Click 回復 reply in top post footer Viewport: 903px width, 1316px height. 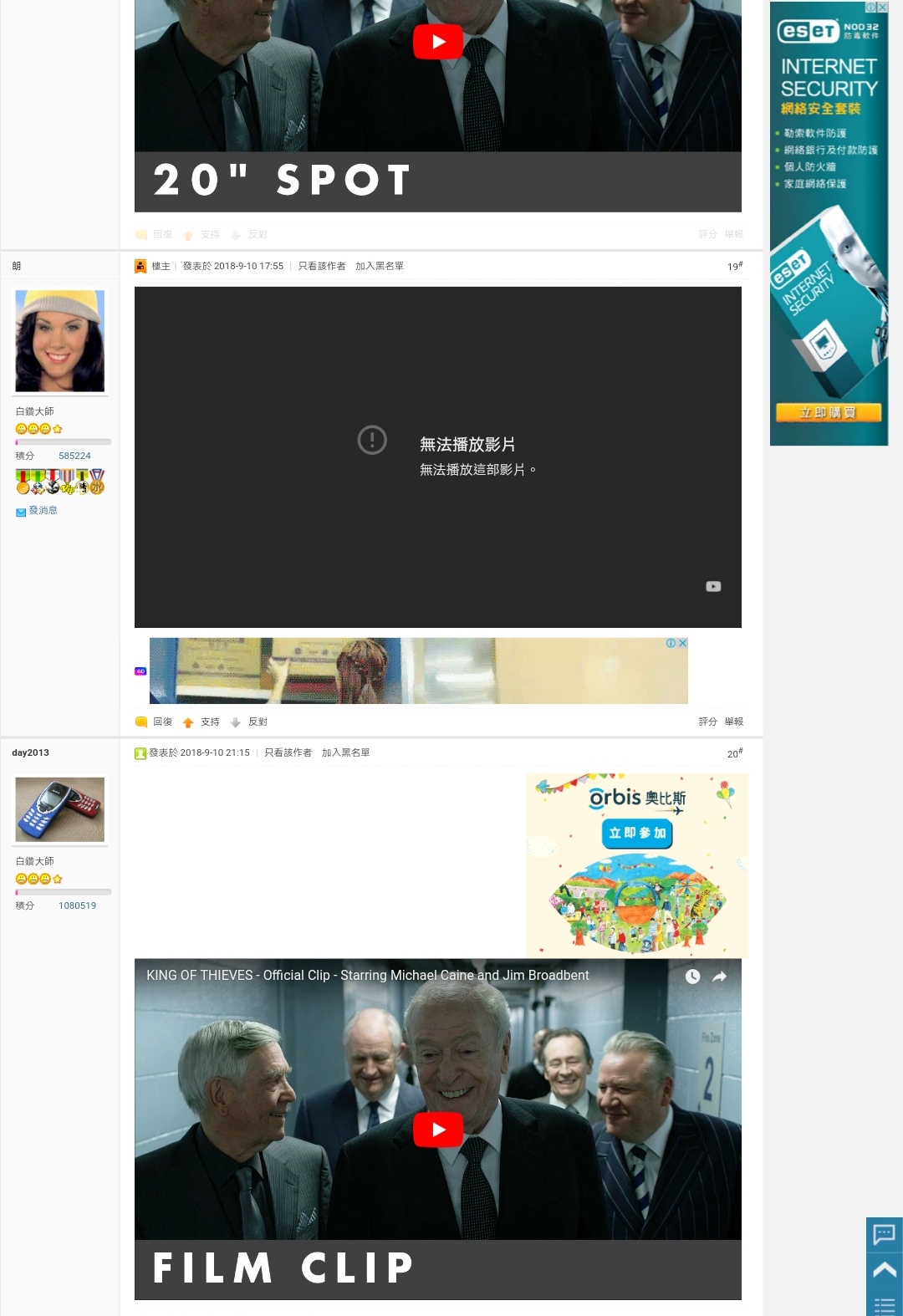pyautogui.click(x=162, y=235)
